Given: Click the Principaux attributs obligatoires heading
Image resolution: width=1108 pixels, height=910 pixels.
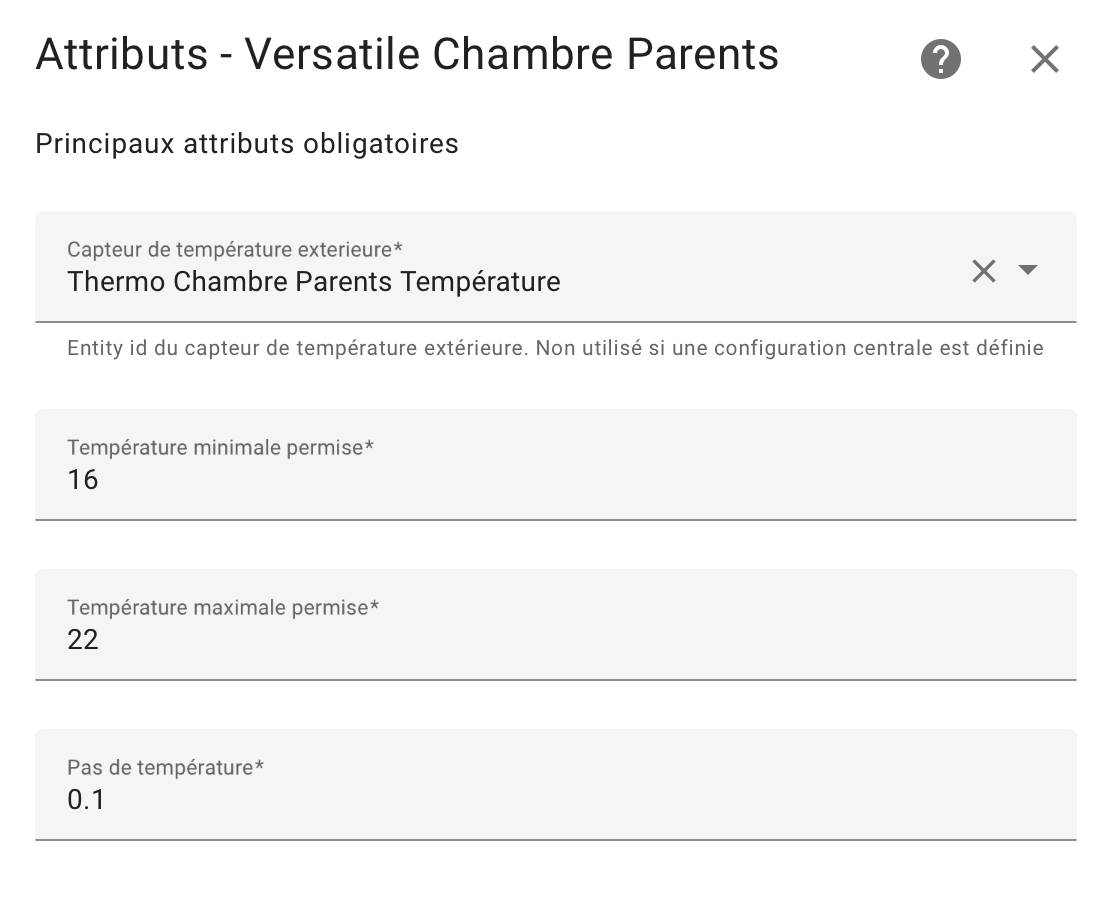Looking at the screenshot, I should pyautogui.click(x=247, y=143).
